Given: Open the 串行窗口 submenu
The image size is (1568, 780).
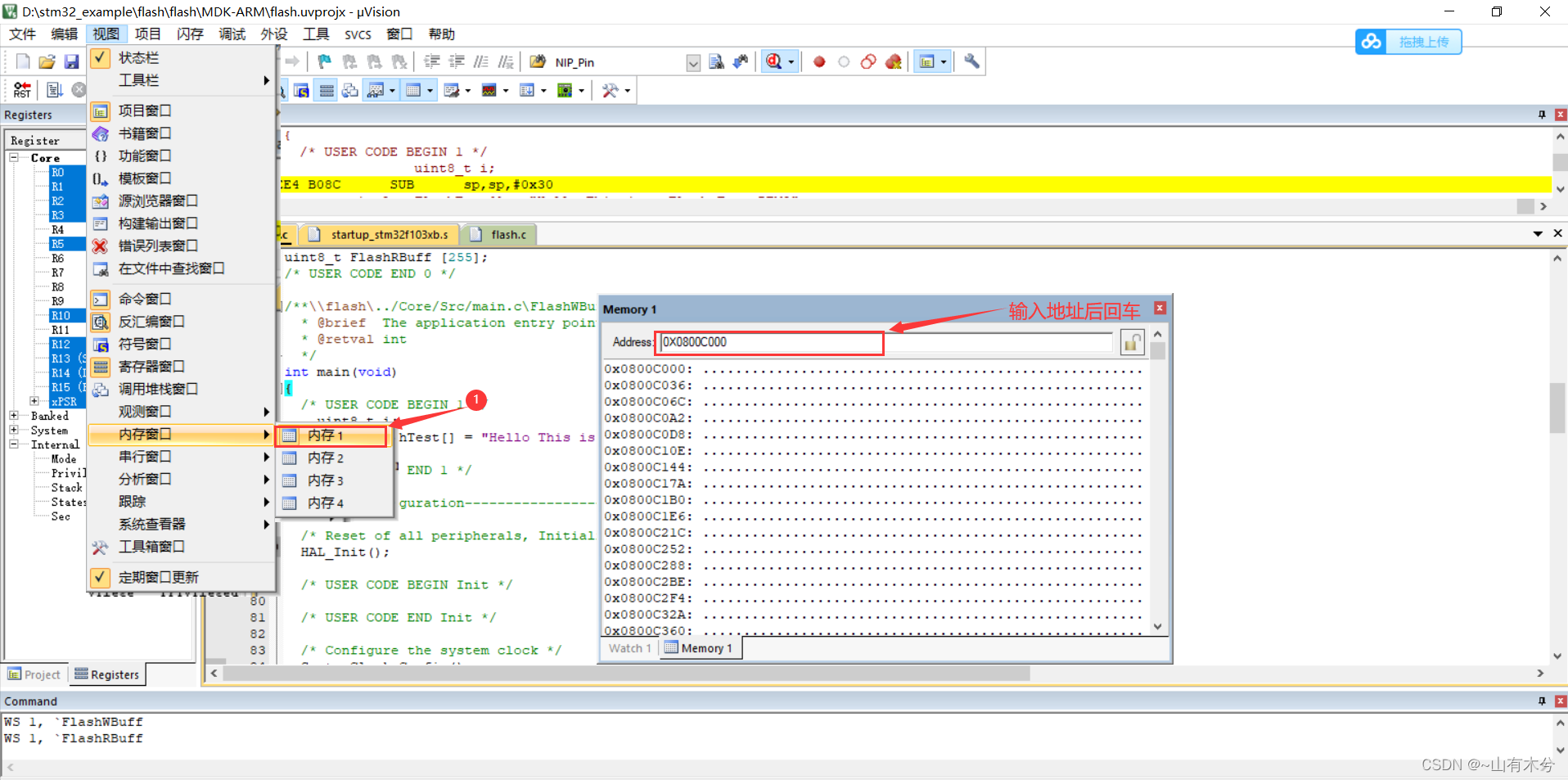Looking at the screenshot, I should 181,457.
